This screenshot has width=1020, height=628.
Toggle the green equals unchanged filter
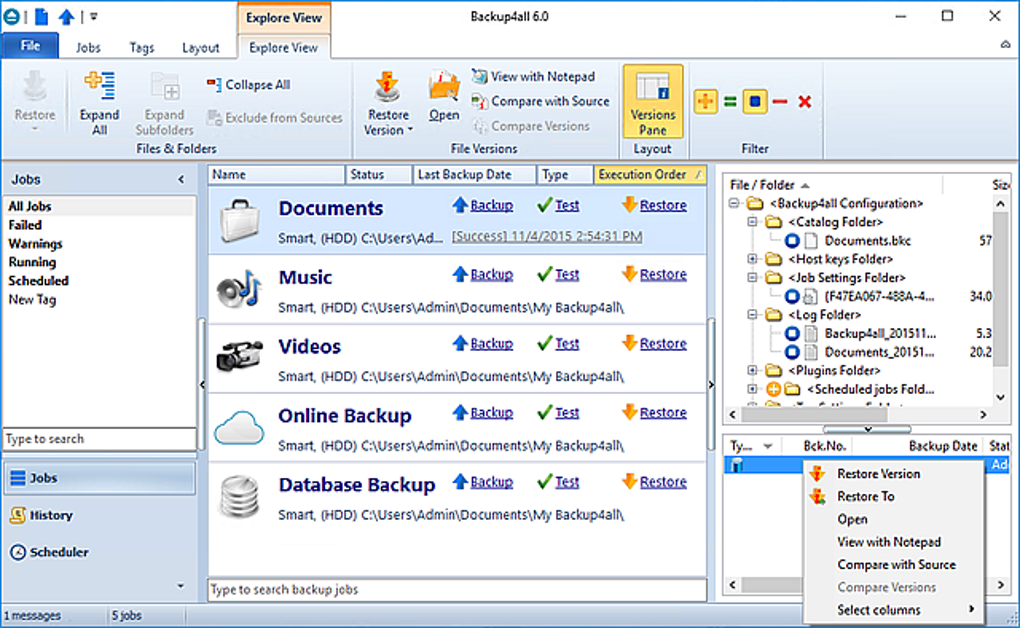[x=730, y=102]
